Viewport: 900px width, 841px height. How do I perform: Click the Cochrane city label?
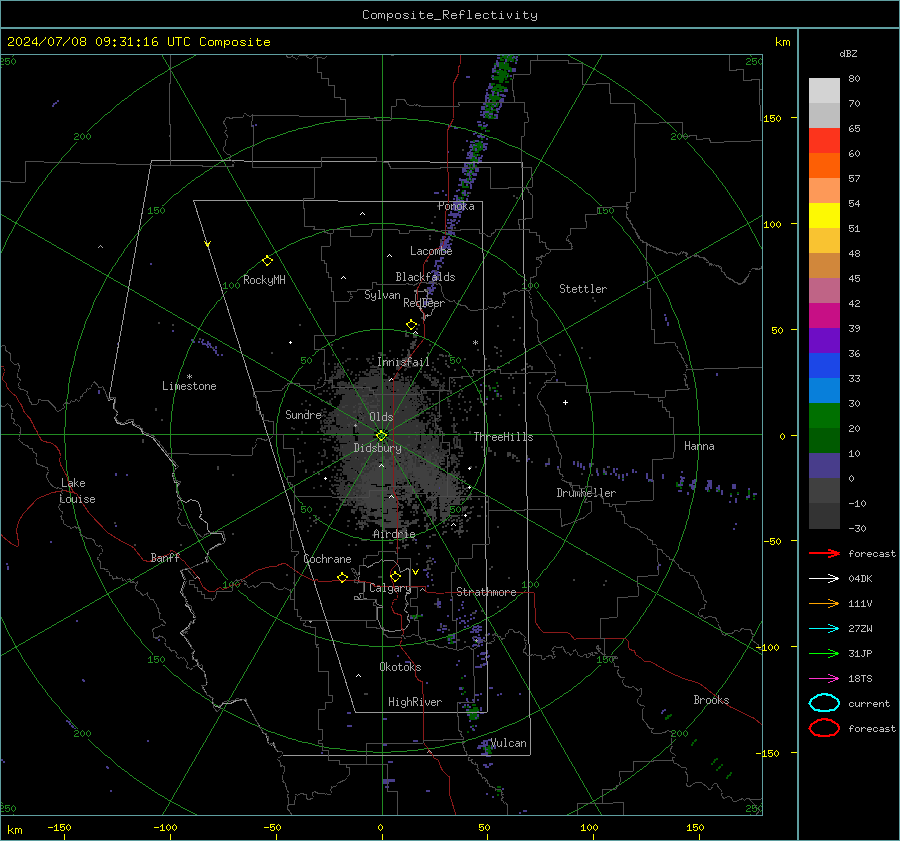(x=327, y=559)
